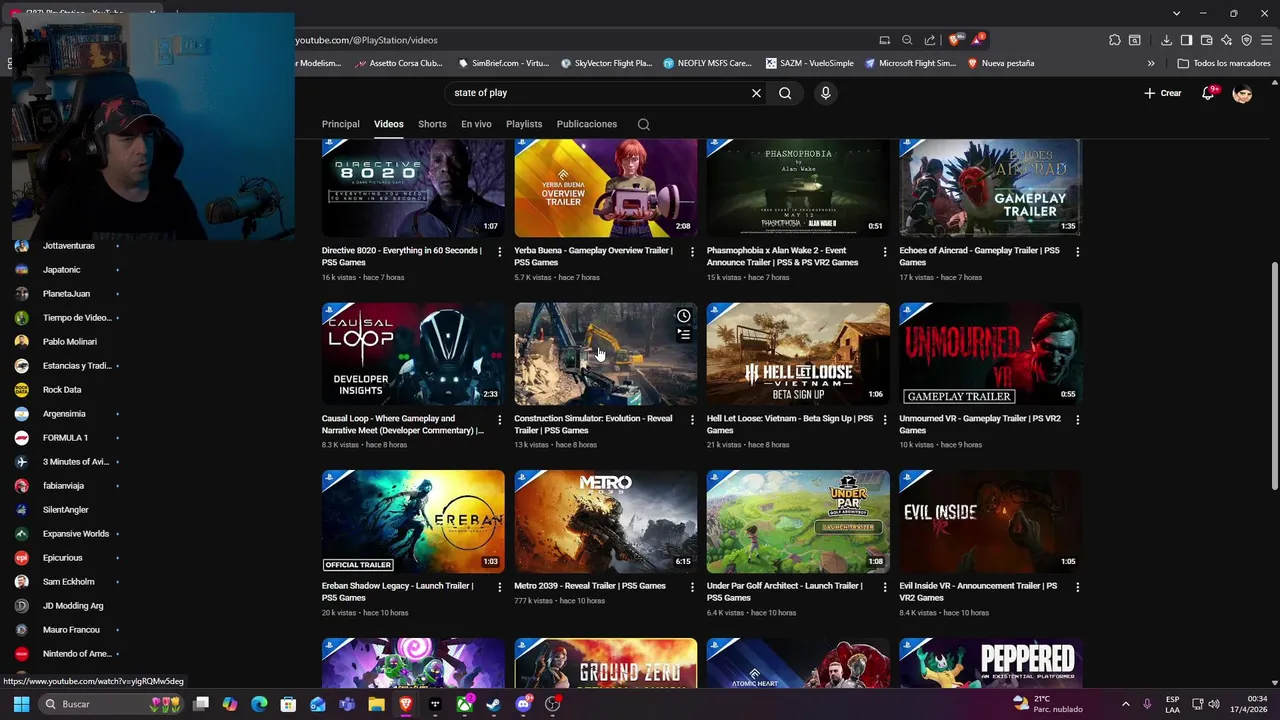
Task: Click the Crear button
Action: point(1163,93)
